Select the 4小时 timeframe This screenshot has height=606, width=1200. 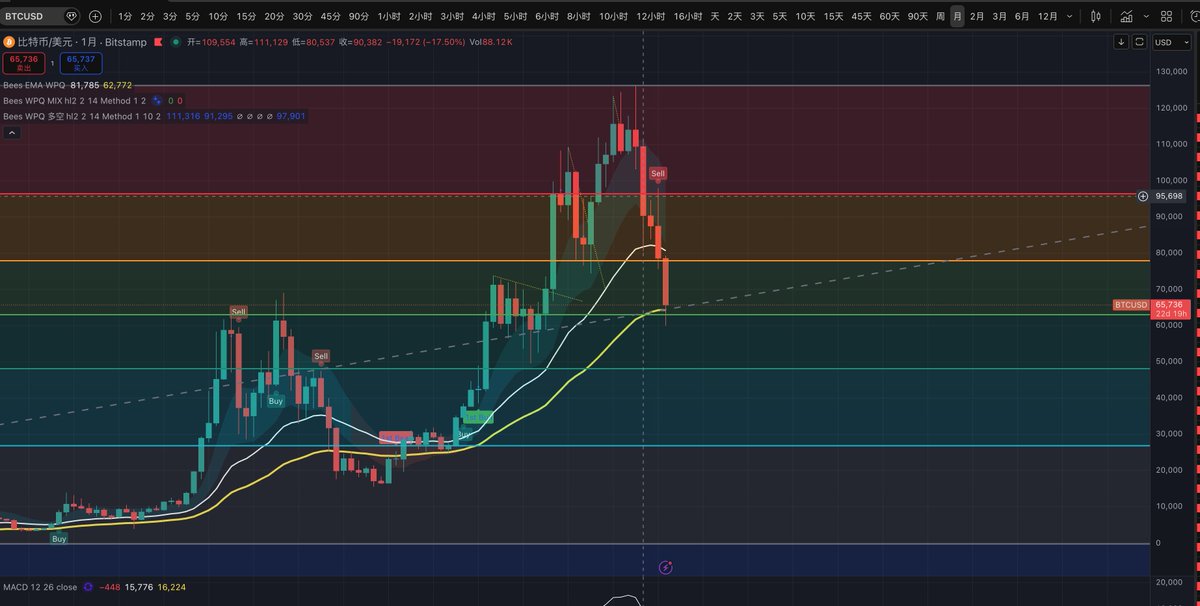click(x=483, y=16)
